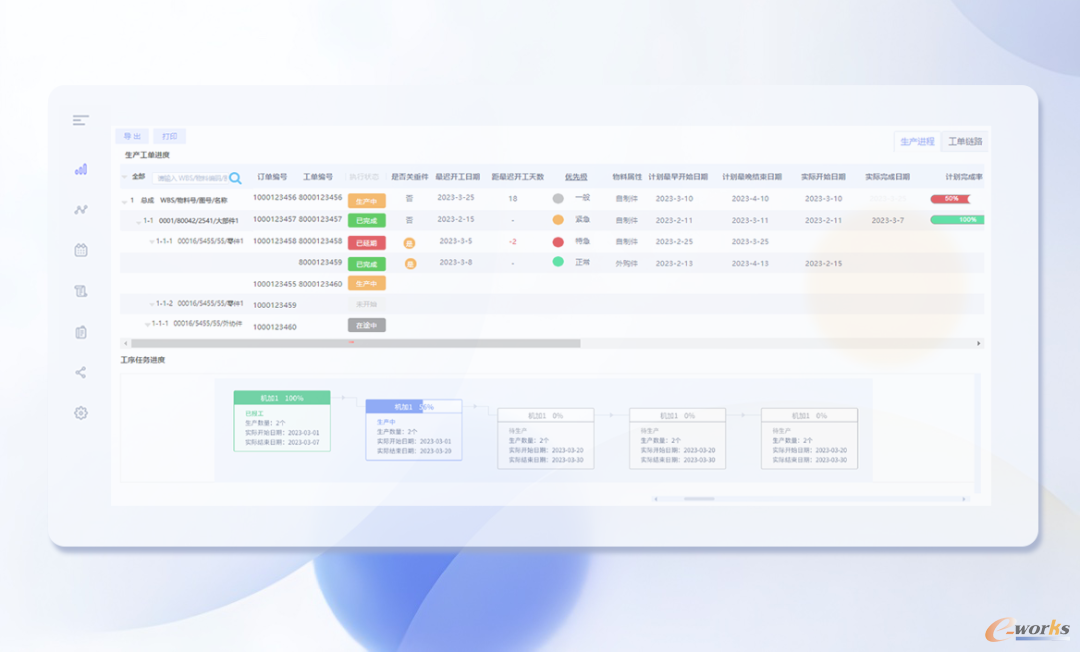The image size is (1080, 652).
Task: Click the table scrollbar right arrow
Action: (979, 343)
